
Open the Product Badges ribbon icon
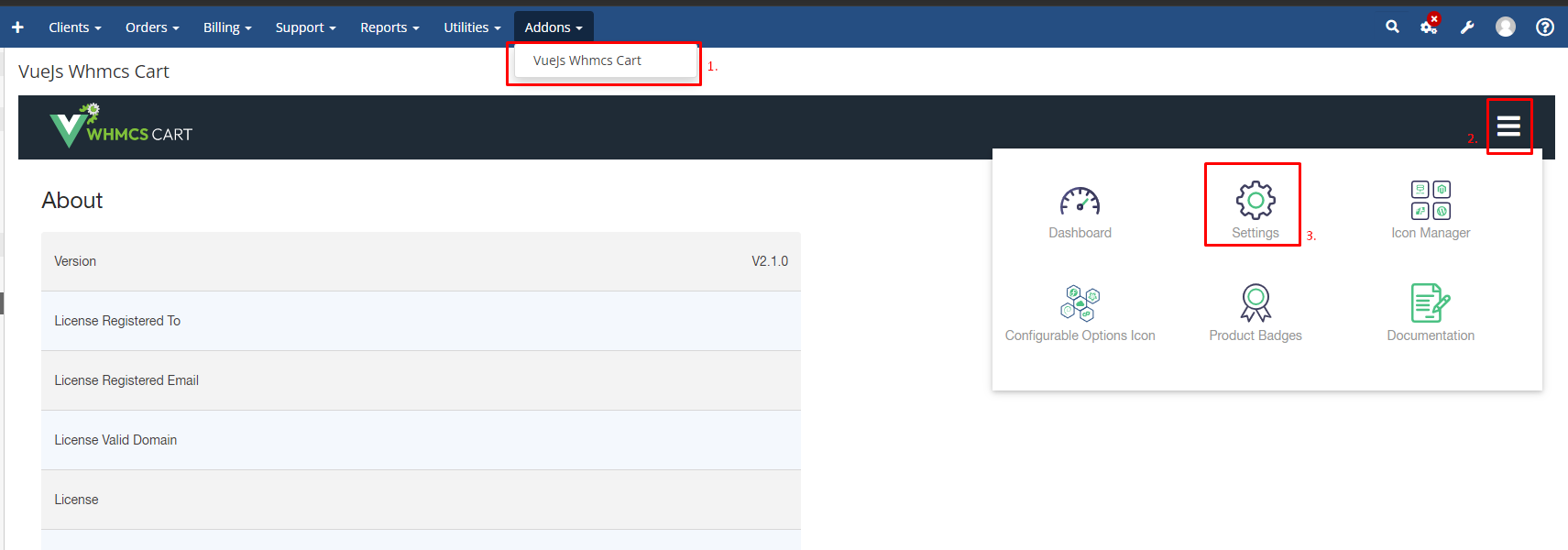(1255, 302)
